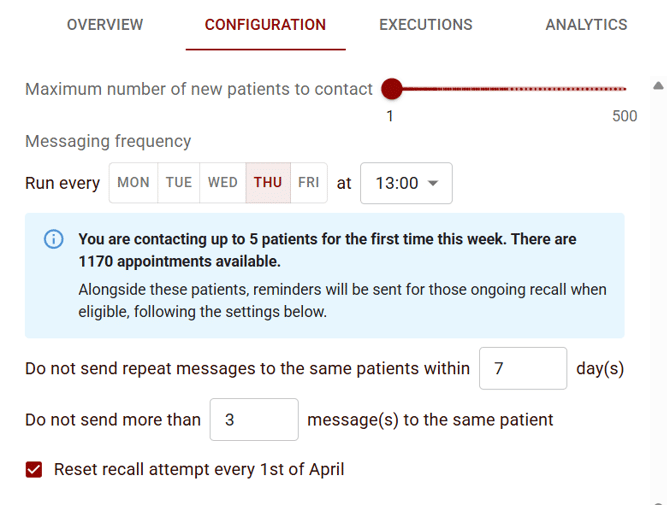Deselect THU in the run schedule

268,183
